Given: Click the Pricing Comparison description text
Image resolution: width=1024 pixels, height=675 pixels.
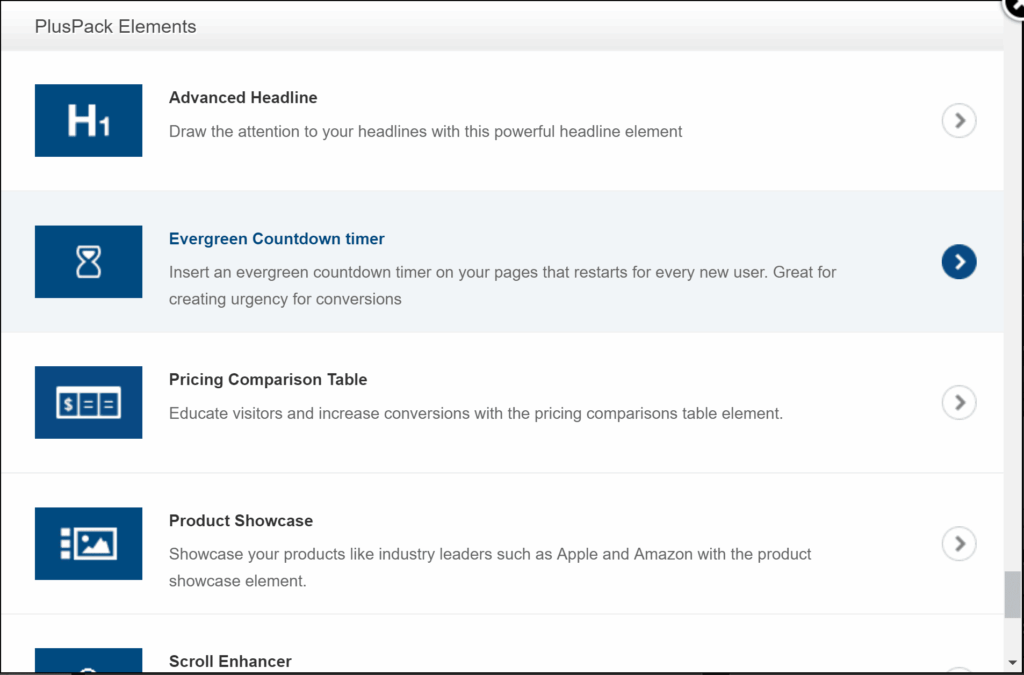Looking at the screenshot, I should (x=475, y=413).
